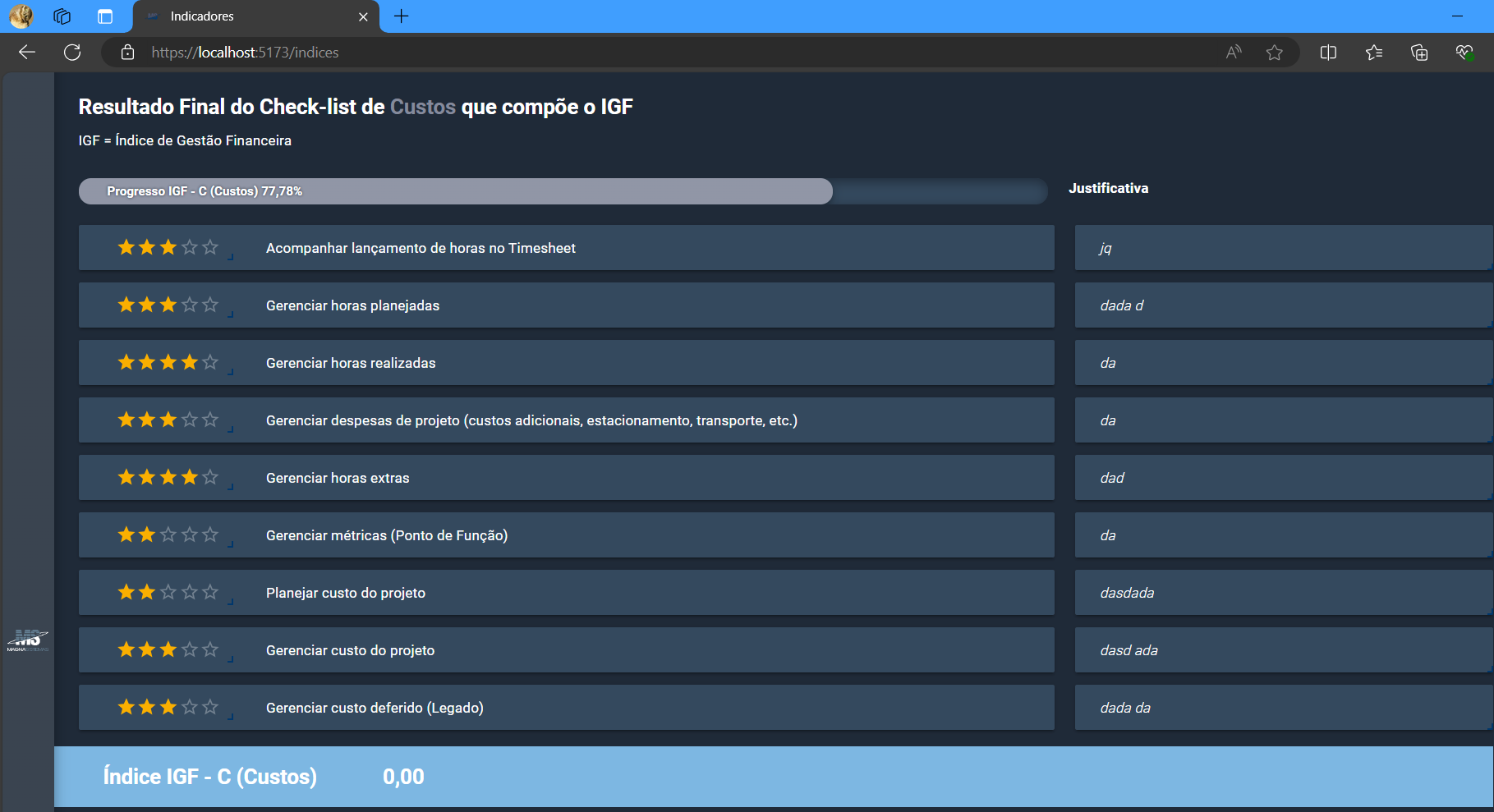
Task: Click the site info lock icon
Action: pyautogui.click(x=127, y=53)
